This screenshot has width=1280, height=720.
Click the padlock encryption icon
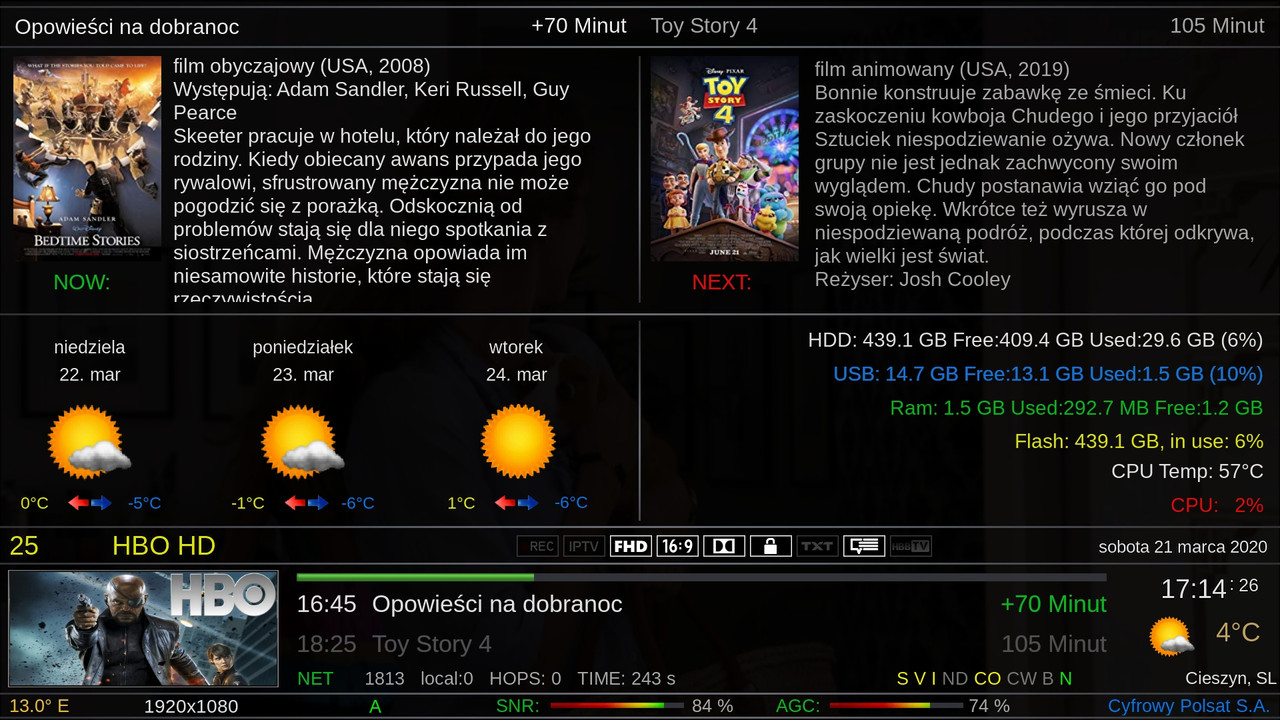[x=770, y=546]
